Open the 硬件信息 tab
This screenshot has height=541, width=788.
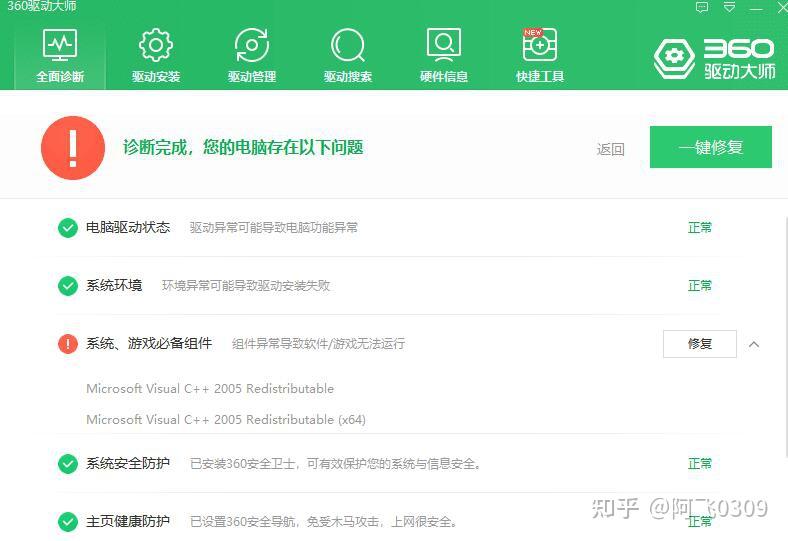coord(444,55)
